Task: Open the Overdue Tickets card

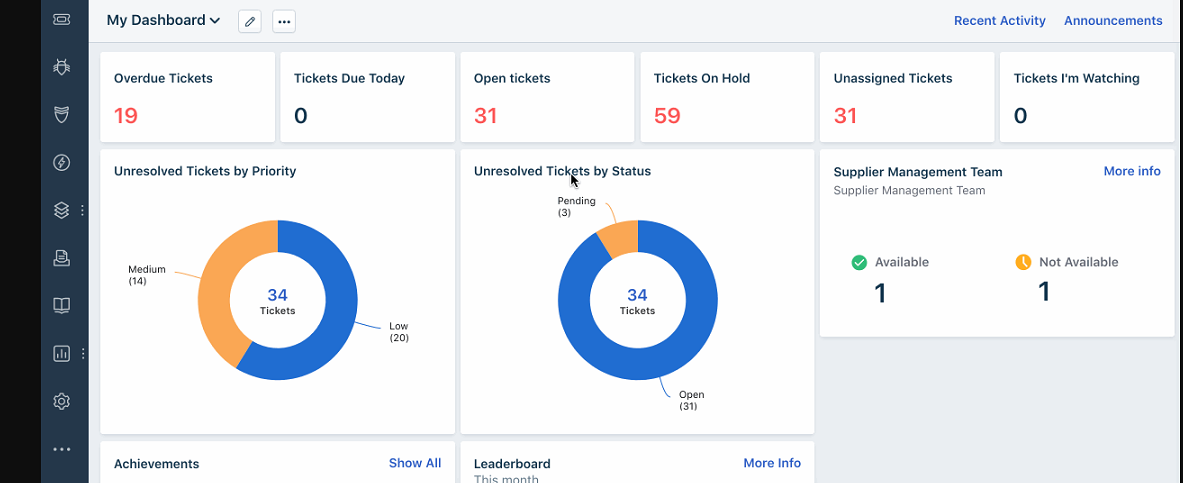Action: (187, 97)
